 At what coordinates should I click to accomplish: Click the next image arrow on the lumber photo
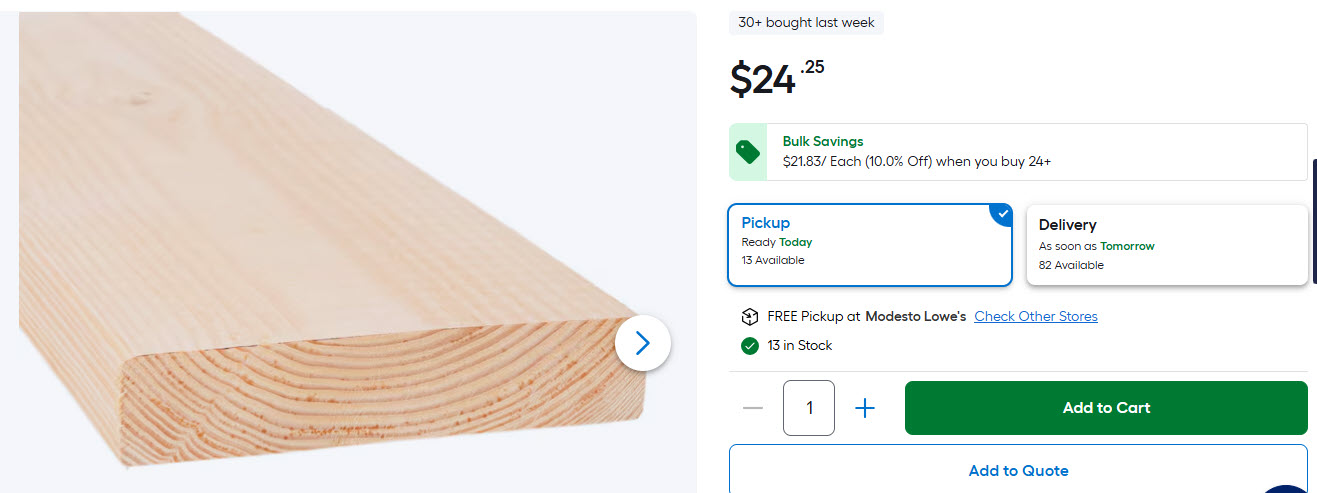coord(642,344)
